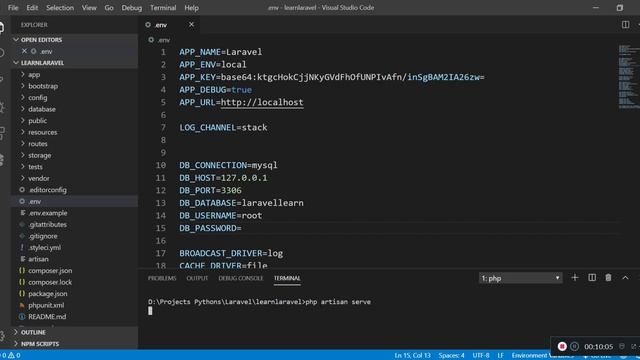The image size is (640, 360).
Task: Stop the screen recording red button
Action: coord(562,346)
